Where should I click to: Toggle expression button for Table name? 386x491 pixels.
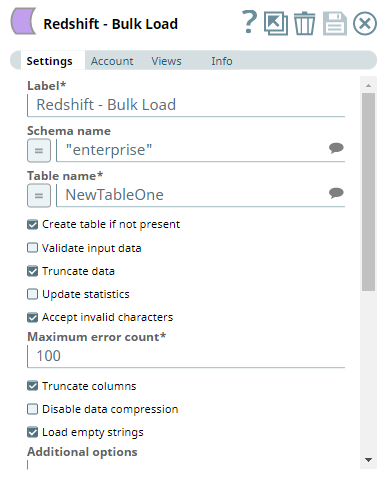pos(39,196)
